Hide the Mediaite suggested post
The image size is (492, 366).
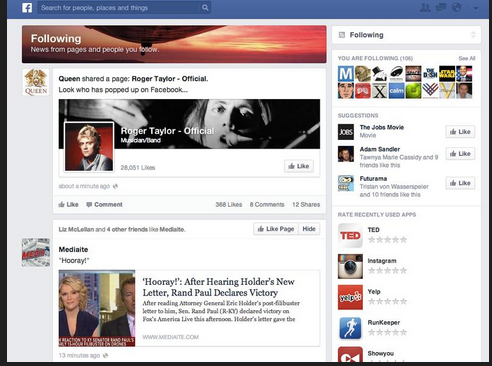tap(309, 229)
